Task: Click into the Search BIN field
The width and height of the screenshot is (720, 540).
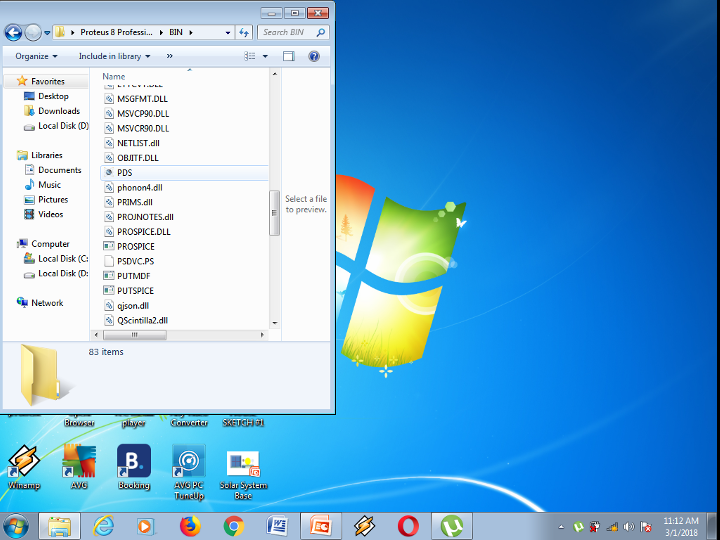Action: tap(285, 32)
